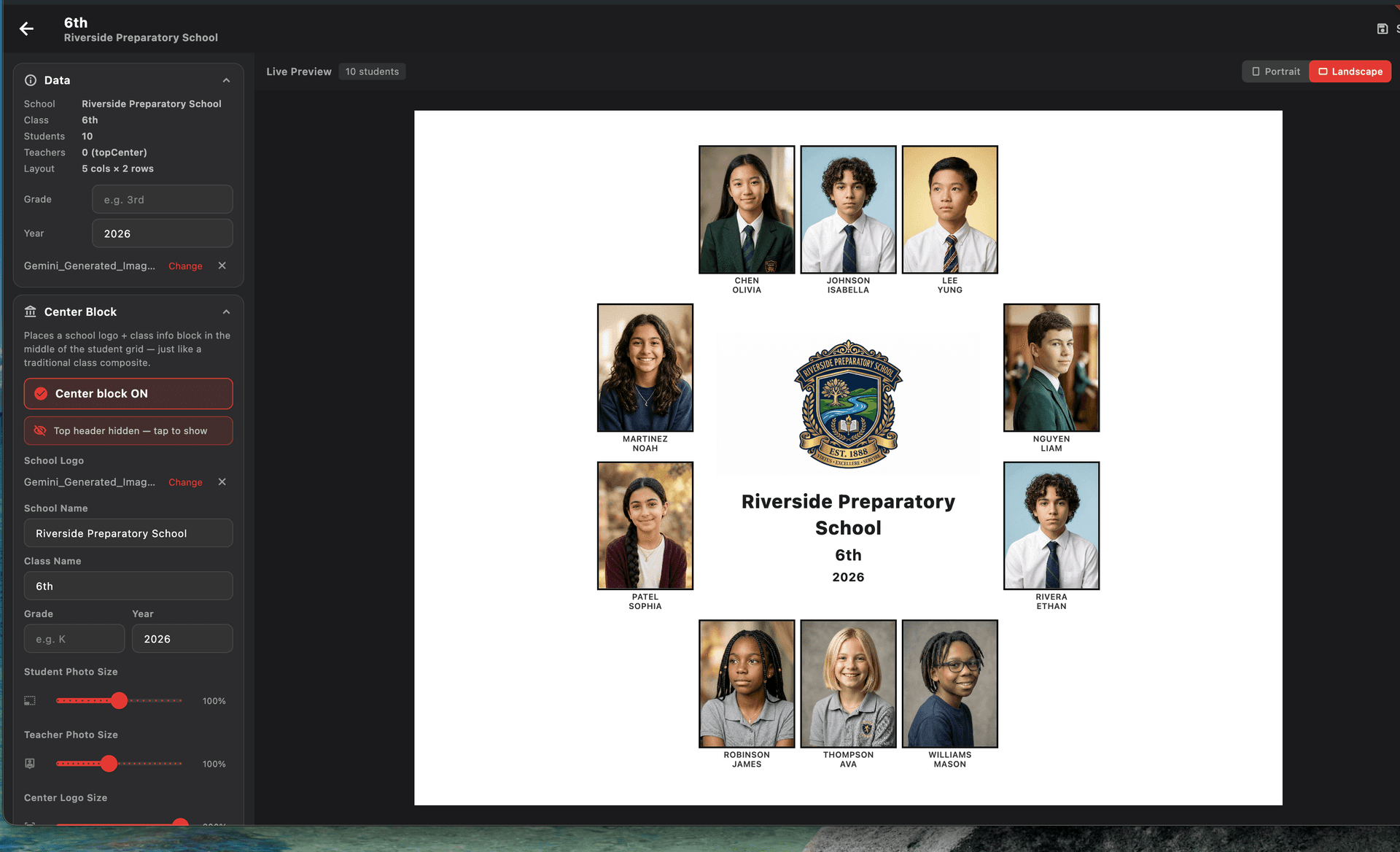Image resolution: width=1400 pixels, height=852 pixels.
Task: Click the Save icon in the top bar
Action: (x=1382, y=28)
